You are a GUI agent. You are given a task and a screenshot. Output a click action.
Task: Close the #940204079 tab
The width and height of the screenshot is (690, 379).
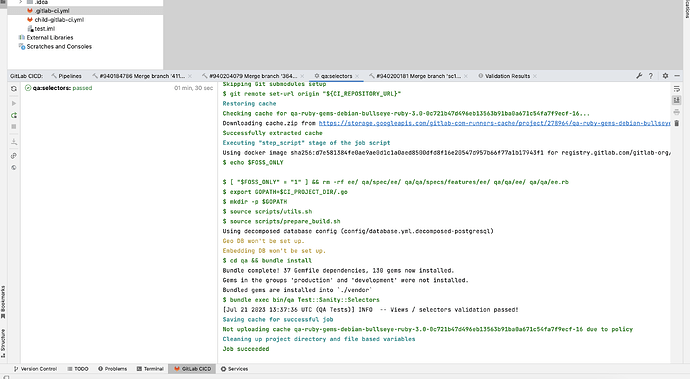[x=302, y=76]
